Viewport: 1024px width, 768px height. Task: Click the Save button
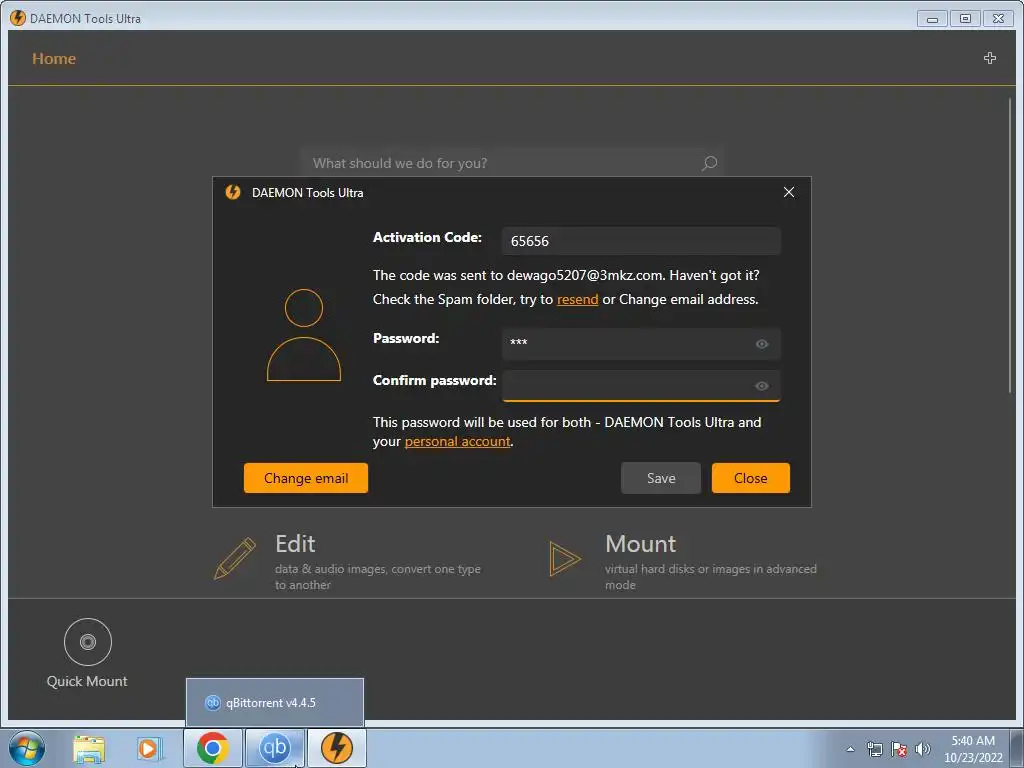pos(661,478)
